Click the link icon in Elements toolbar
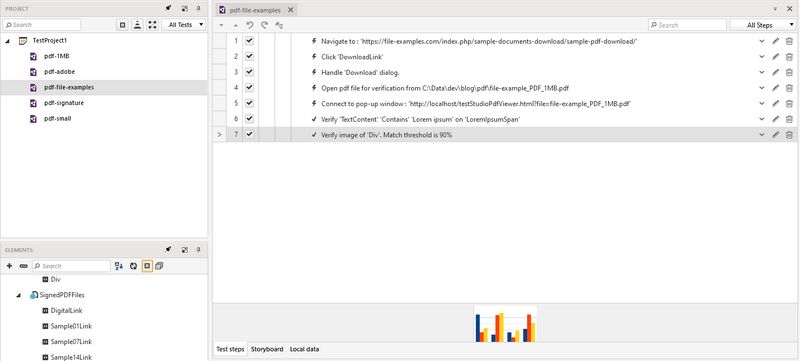800x361 pixels. 23,266
